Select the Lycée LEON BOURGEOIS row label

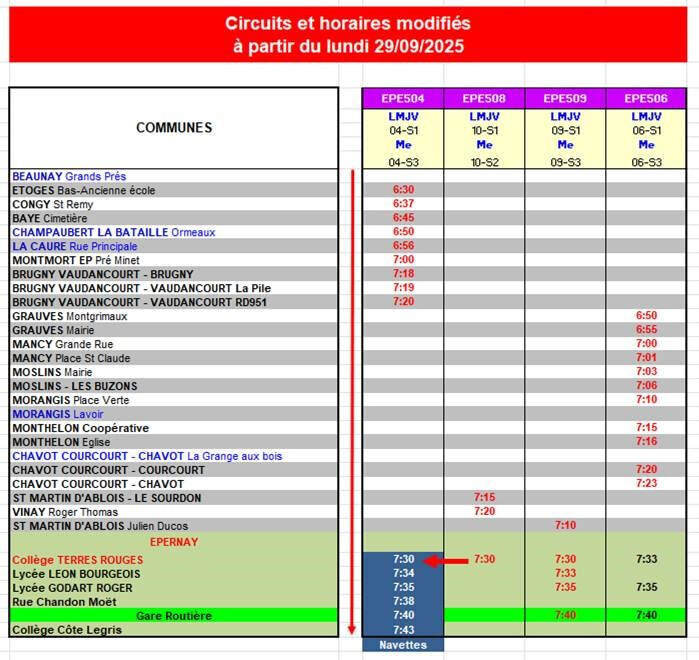tap(76, 574)
